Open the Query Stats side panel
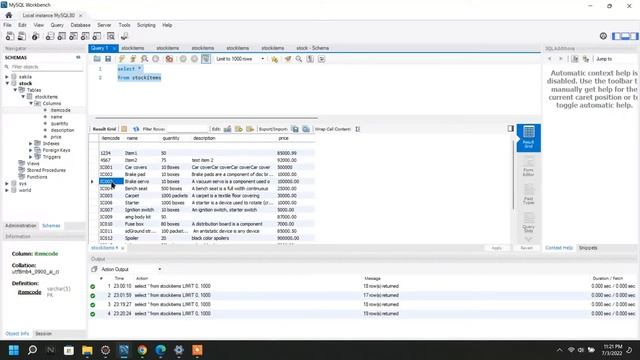Image resolution: width=640 pixels, height=360 pixels. pos(528,222)
